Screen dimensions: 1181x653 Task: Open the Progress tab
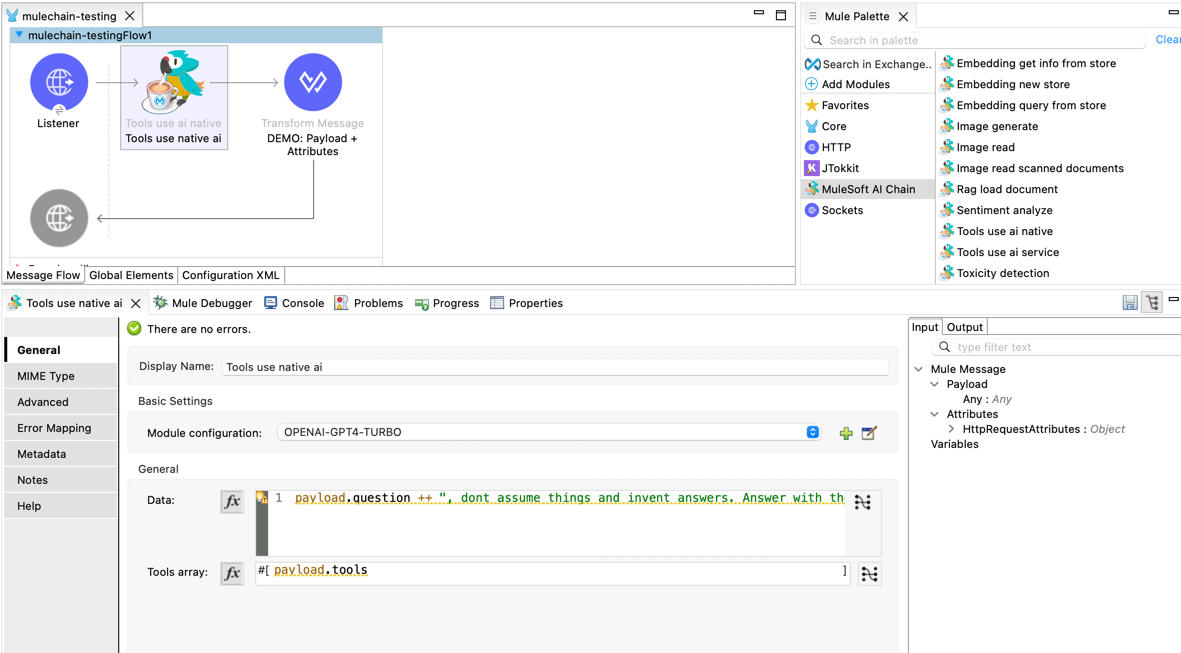point(447,303)
